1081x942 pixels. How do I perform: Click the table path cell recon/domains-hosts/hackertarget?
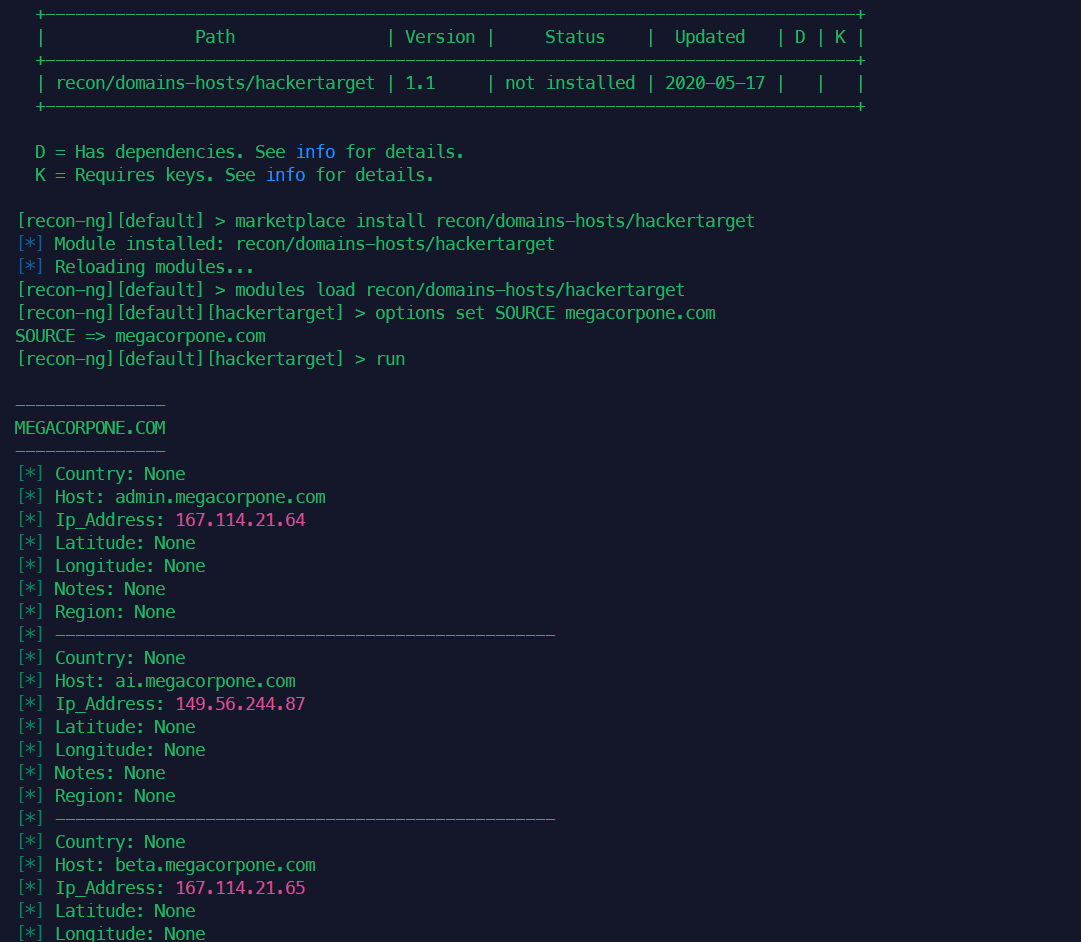coord(215,83)
